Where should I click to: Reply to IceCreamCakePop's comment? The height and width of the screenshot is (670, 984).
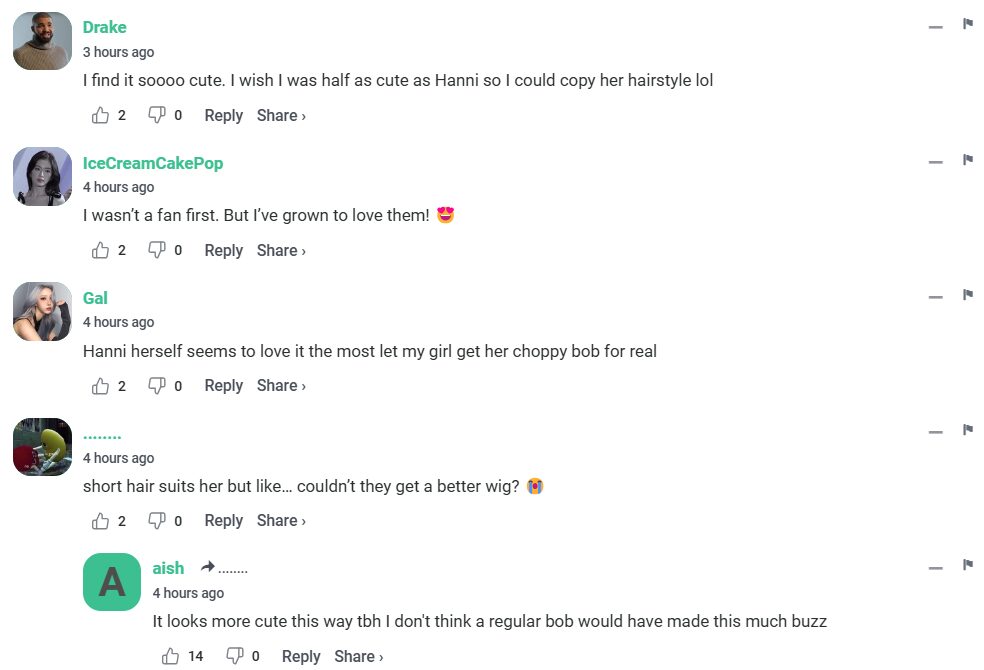(x=223, y=251)
